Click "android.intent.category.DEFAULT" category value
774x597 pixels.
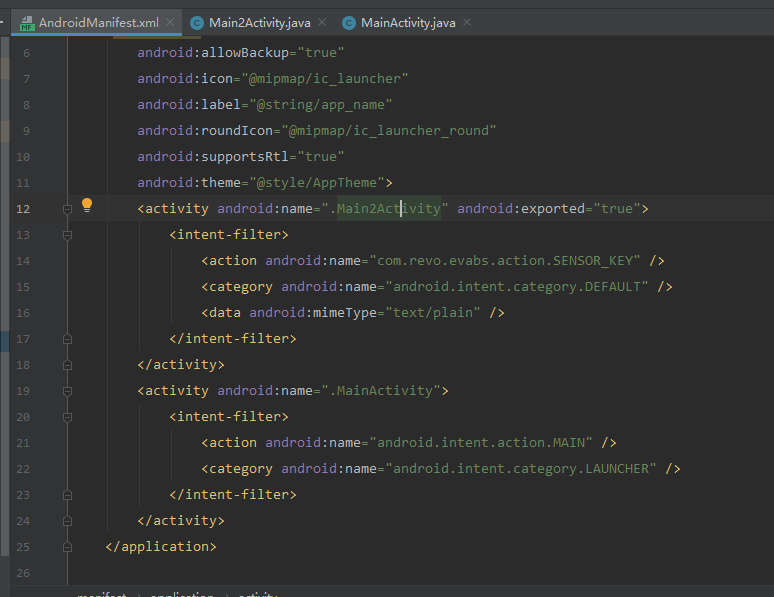[x=517, y=286]
